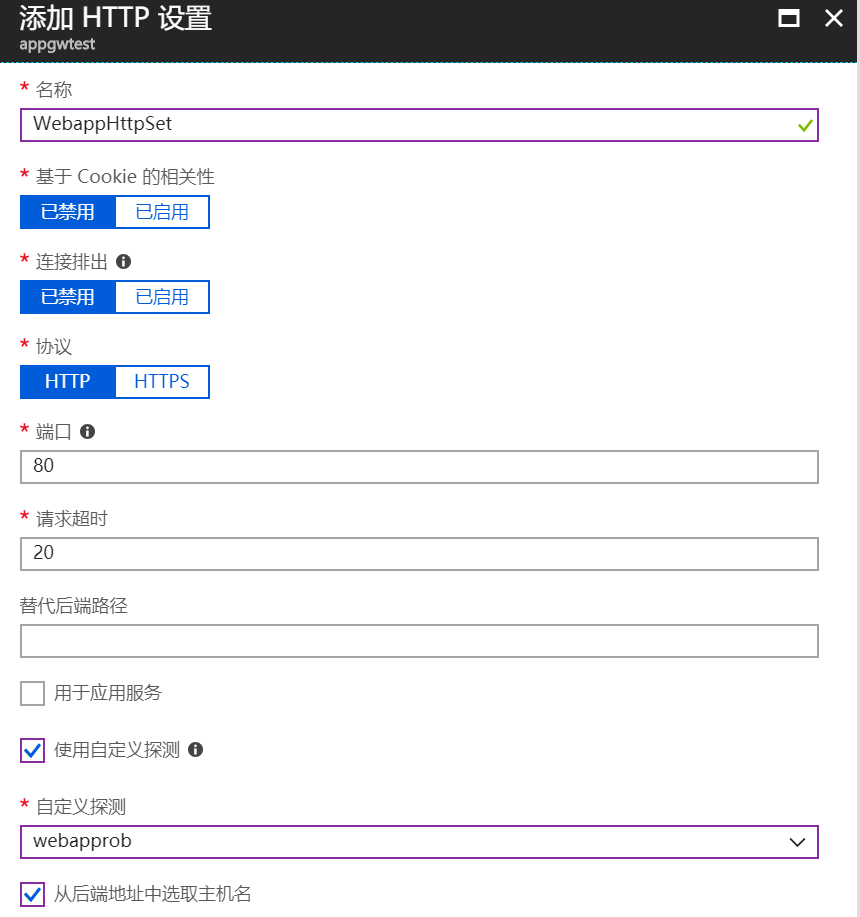Click the green checkmark in the name field
Viewport: 860px width, 917px height.
[805, 125]
